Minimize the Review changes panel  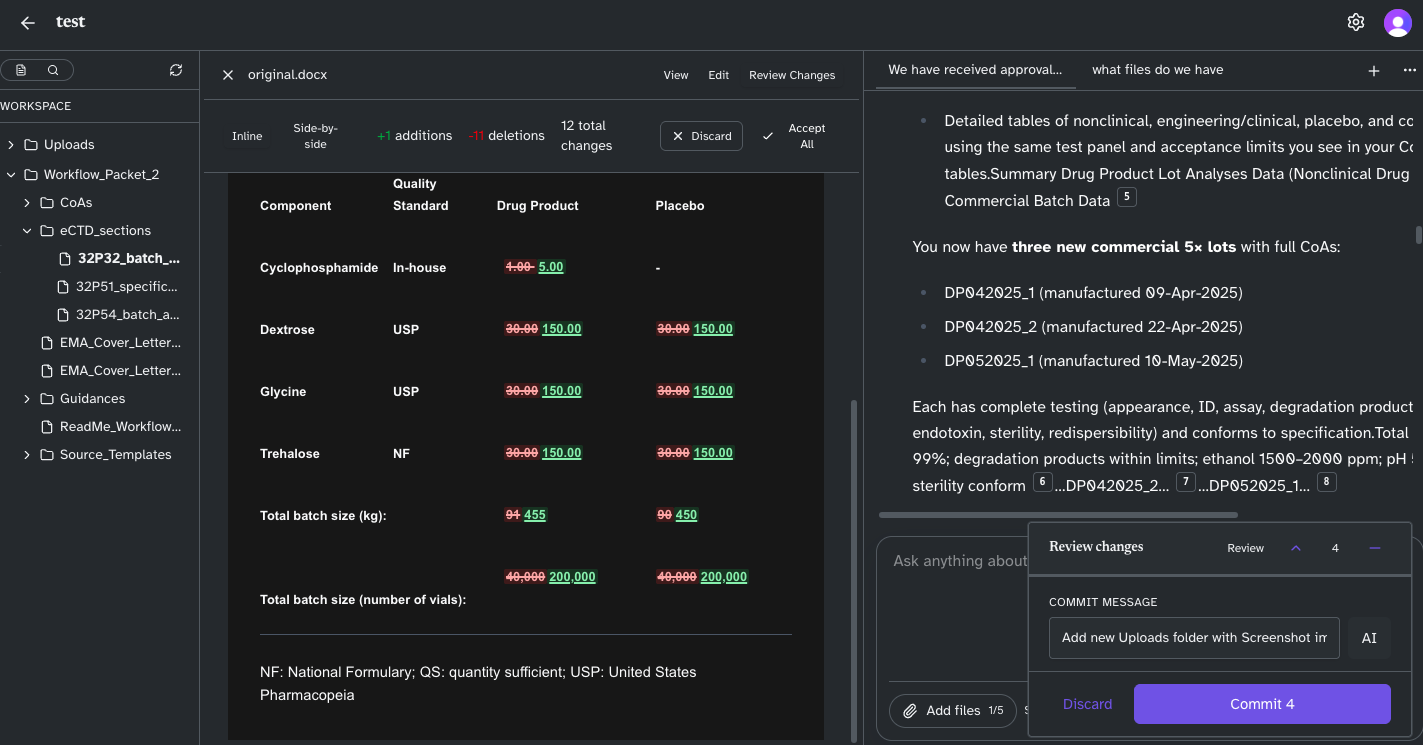(x=1375, y=548)
